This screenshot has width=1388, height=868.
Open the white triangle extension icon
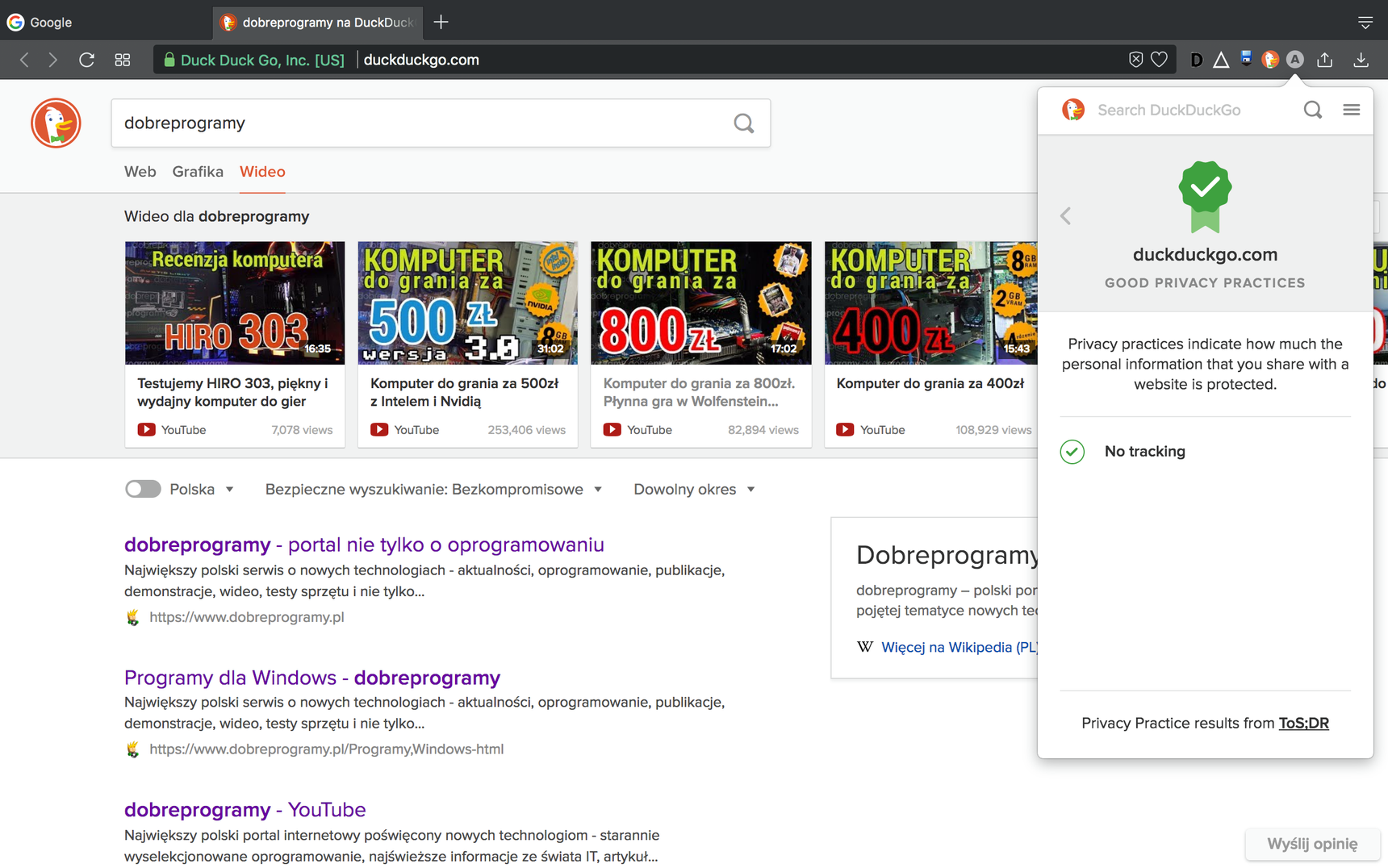(1221, 60)
